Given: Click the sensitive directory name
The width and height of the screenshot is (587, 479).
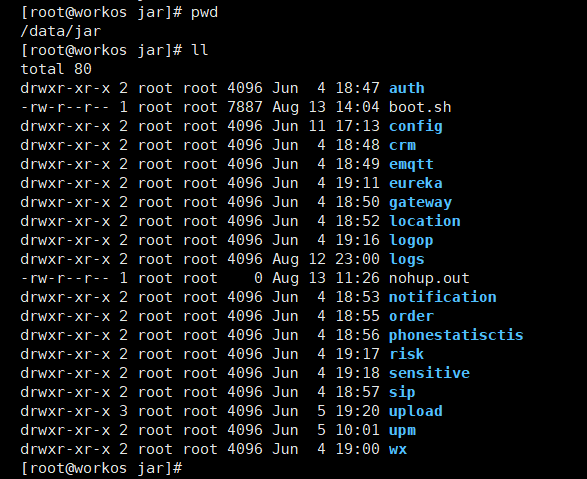Looking at the screenshot, I should point(429,373).
